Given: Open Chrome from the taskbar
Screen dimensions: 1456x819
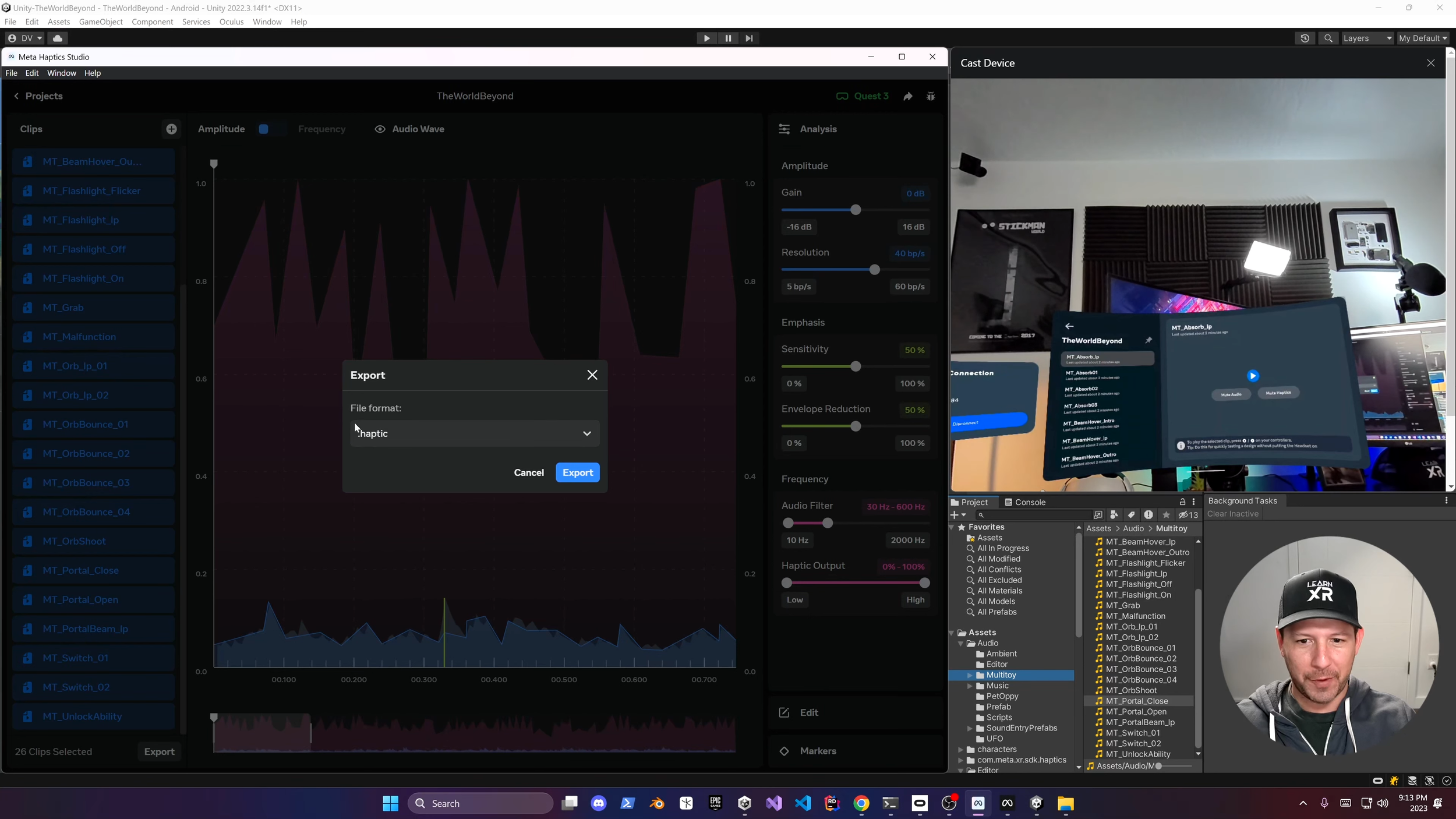Looking at the screenshot, I should coord(861,804).
